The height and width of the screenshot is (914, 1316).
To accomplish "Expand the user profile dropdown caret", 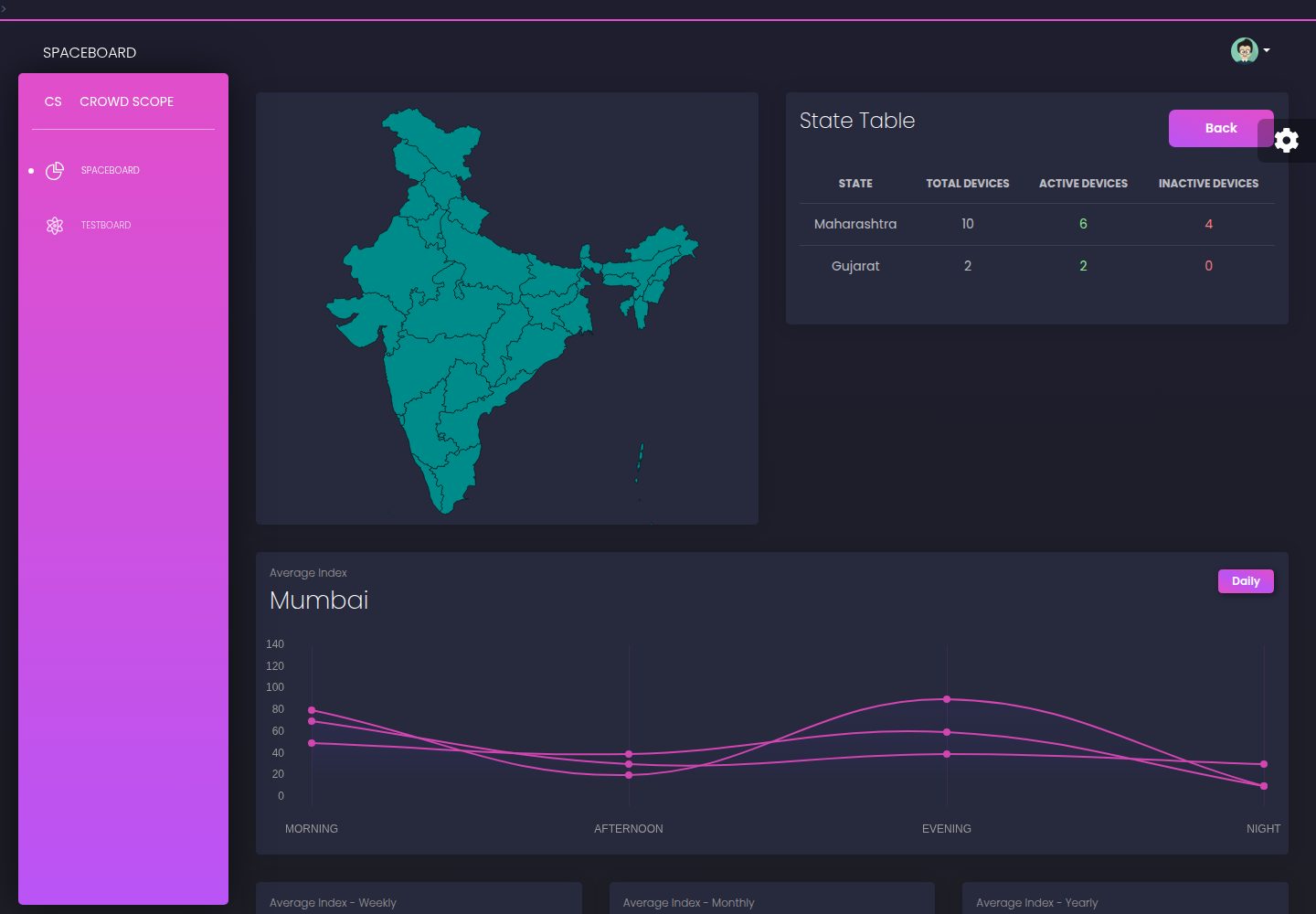I will pyautogui.click(x=1267, y=50).
